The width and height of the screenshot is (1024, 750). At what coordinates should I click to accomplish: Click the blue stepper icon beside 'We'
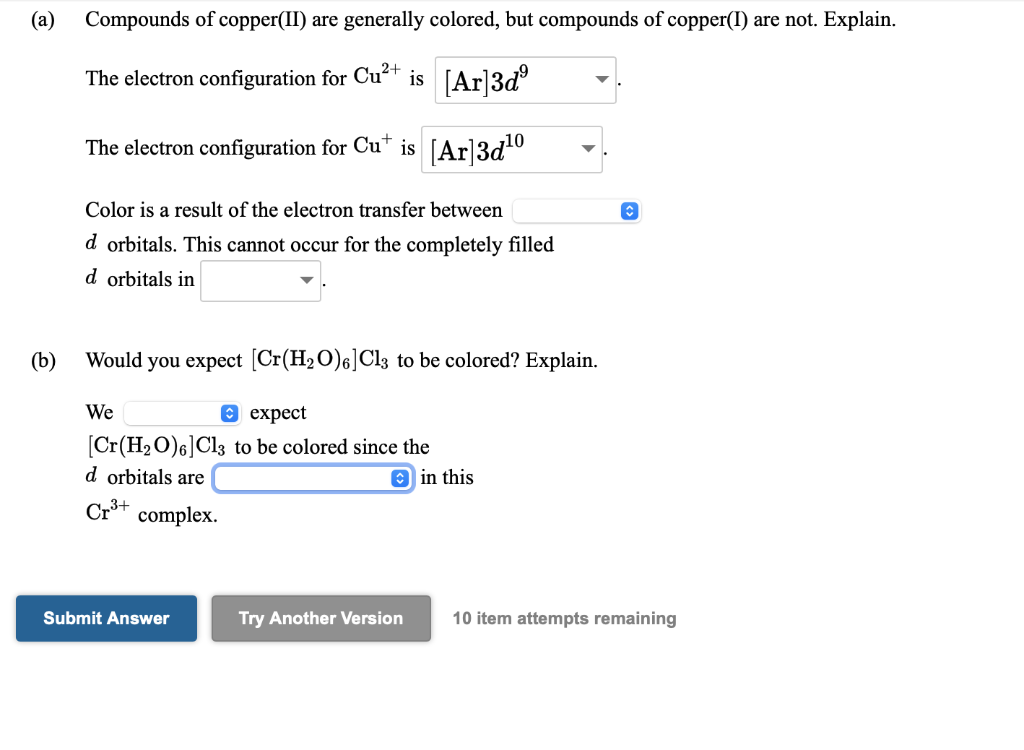click(x=230, y=412)
